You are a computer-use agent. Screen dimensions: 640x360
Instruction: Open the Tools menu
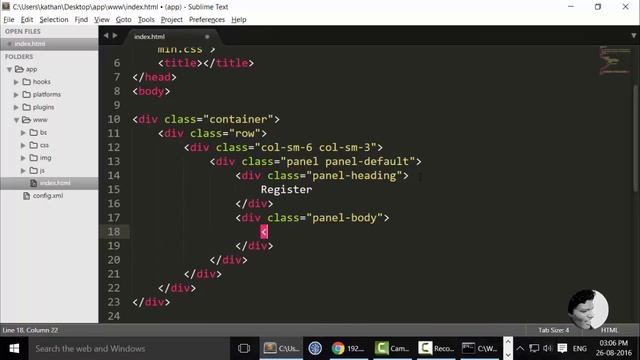[146, 20]
